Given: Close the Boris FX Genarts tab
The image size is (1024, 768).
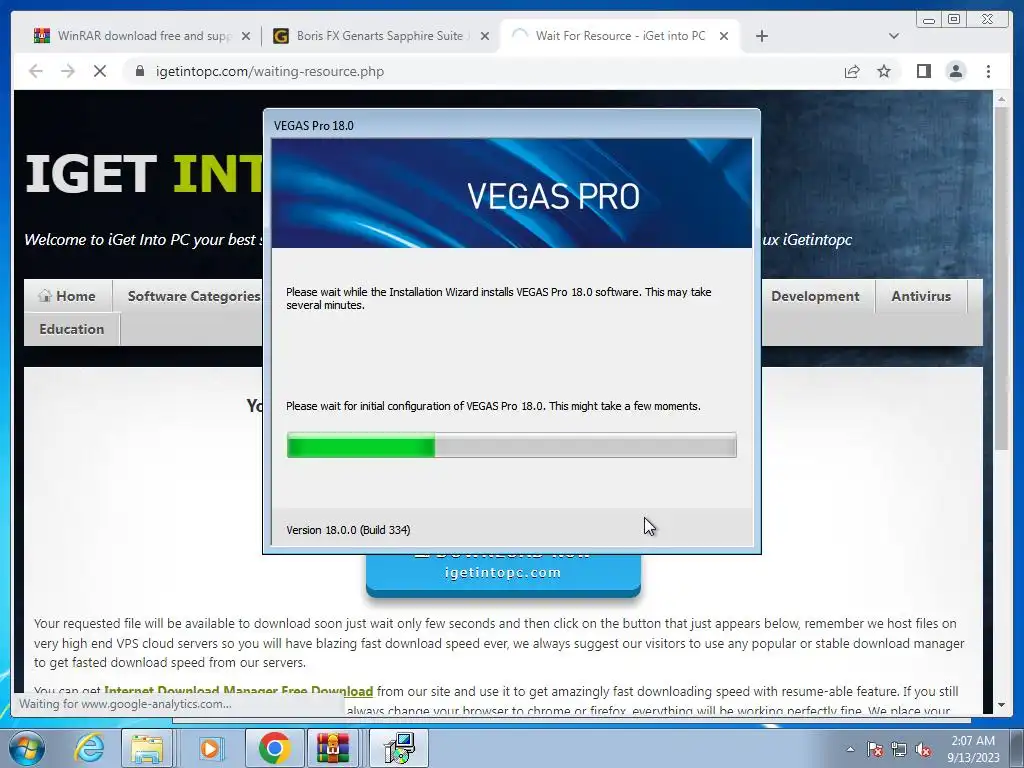Looking at the screenshot, I should 485,37.
